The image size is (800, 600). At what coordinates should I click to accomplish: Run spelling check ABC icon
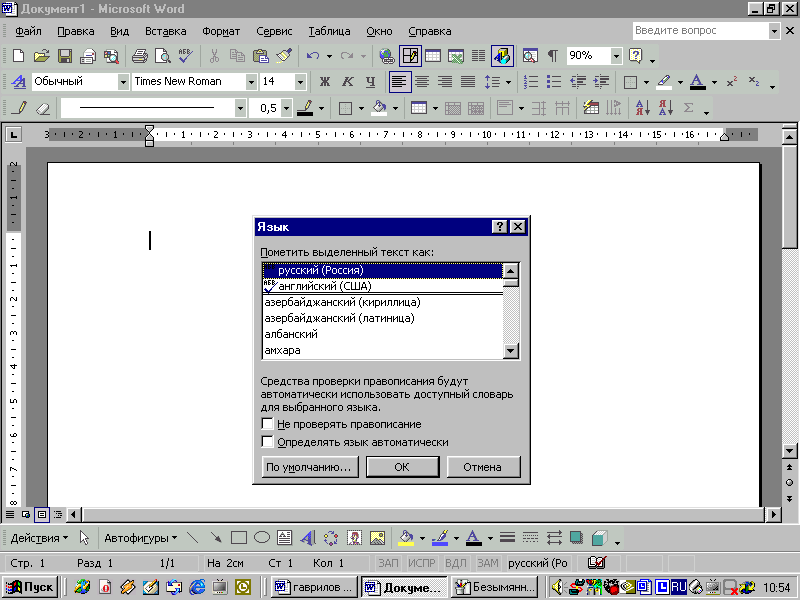[186, 56]
